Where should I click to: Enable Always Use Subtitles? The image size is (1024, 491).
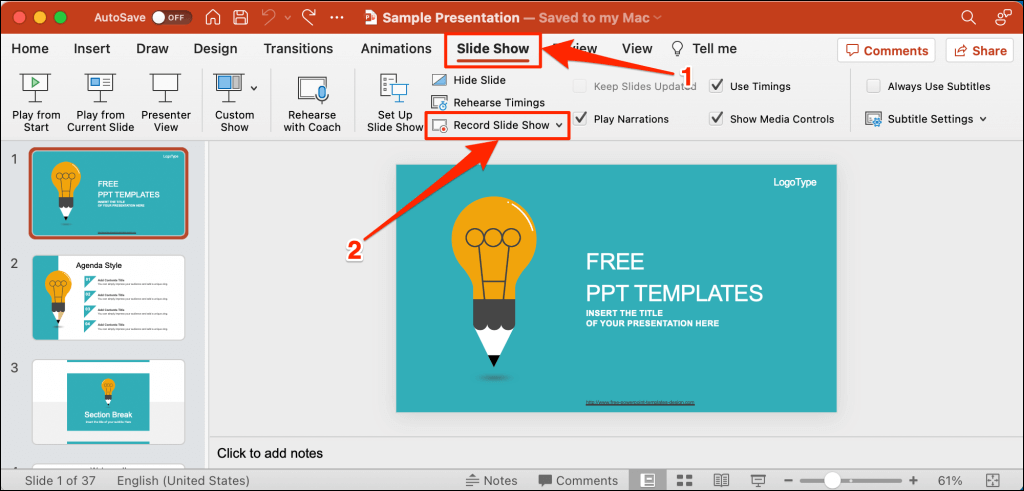(873, 86)
